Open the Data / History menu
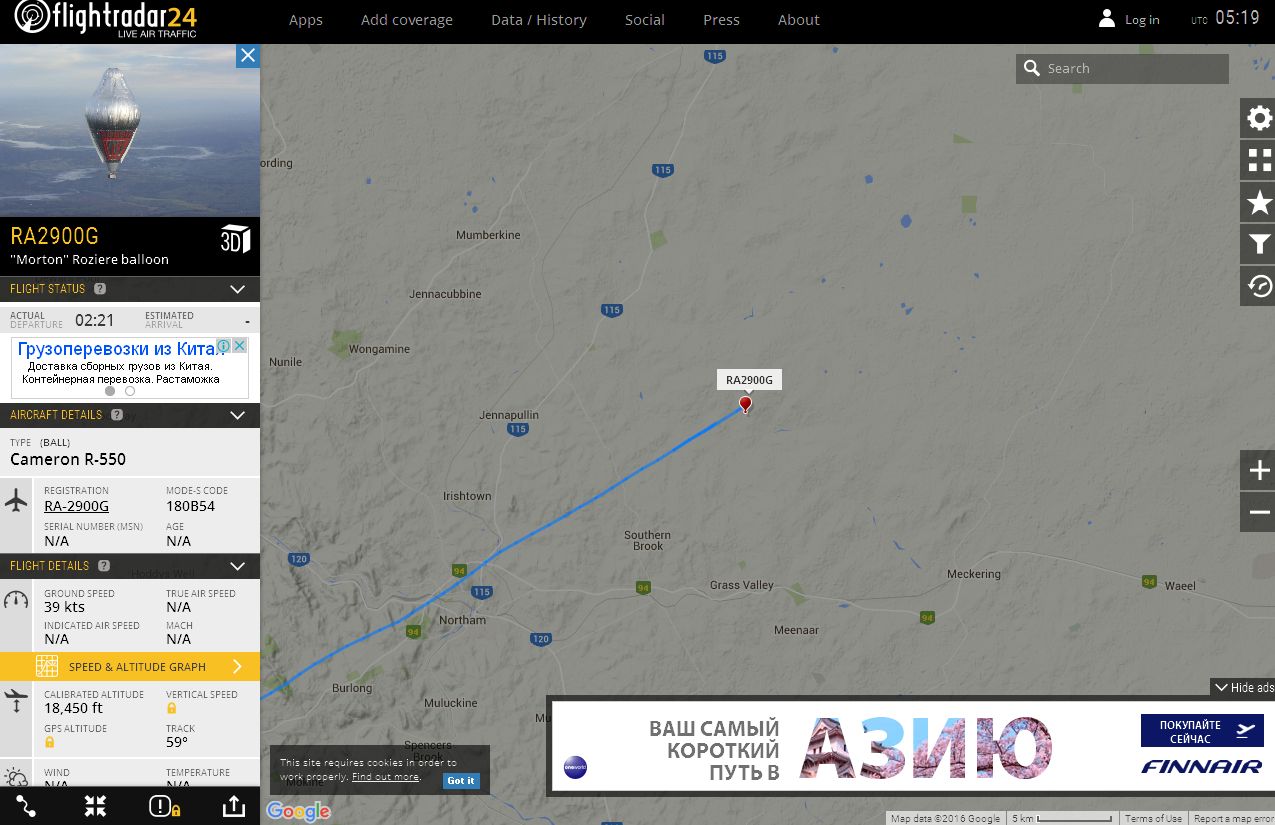Screen dimensions: 1275x825 539,20
